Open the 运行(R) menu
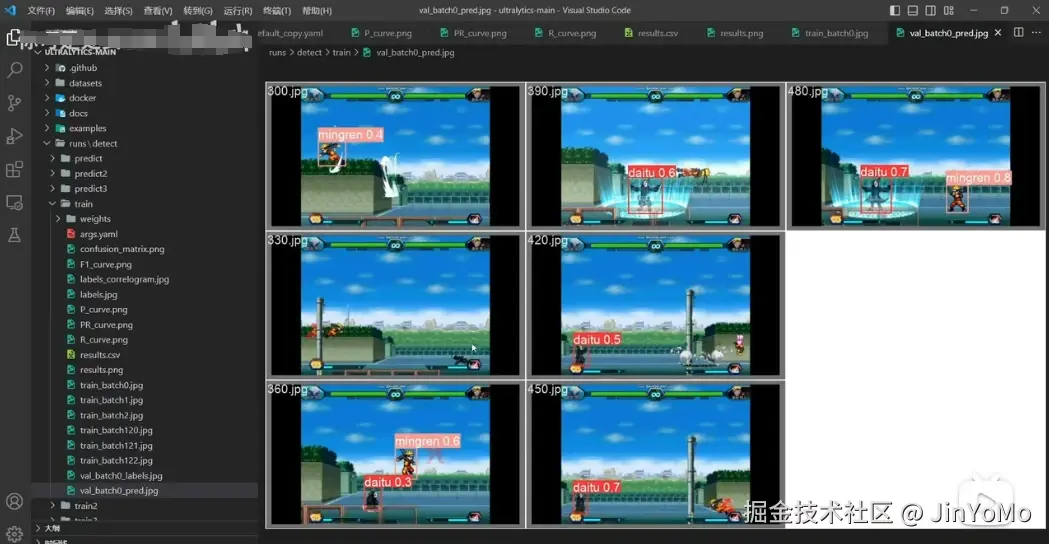1049x544 pixels. coord(237,11)
